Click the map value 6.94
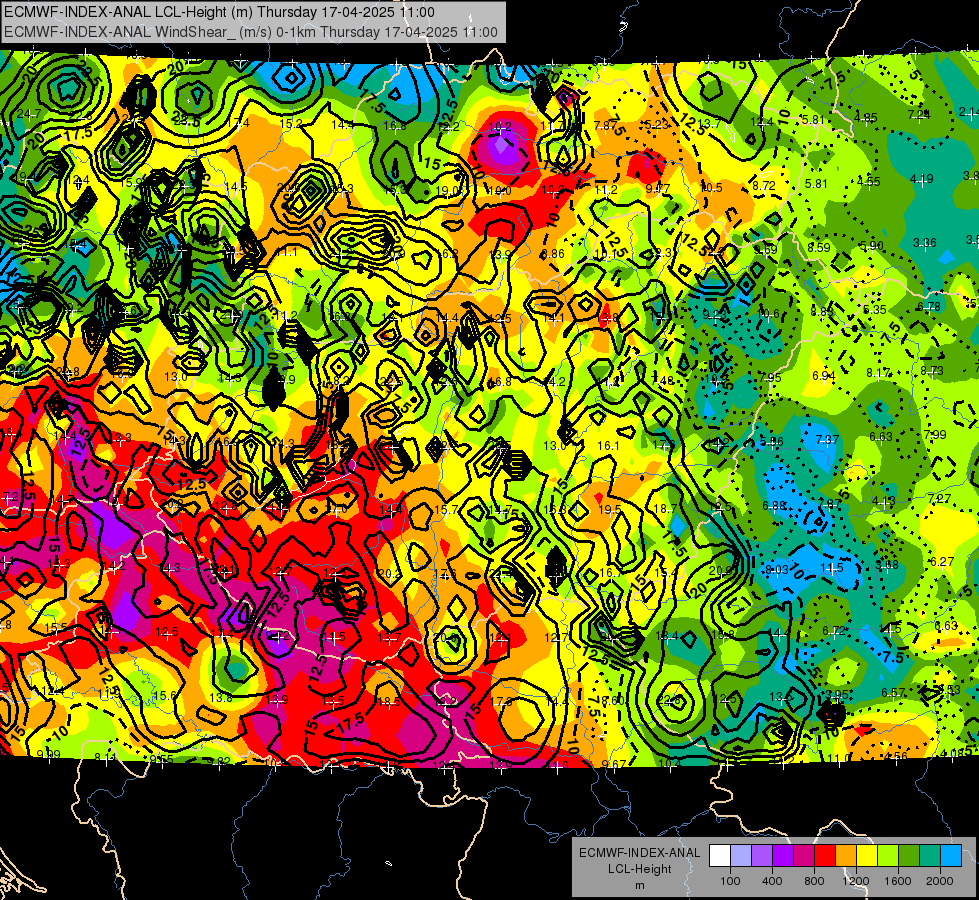Screen dimensions: 979x900 pyautogui.click(x=824, y=375)
